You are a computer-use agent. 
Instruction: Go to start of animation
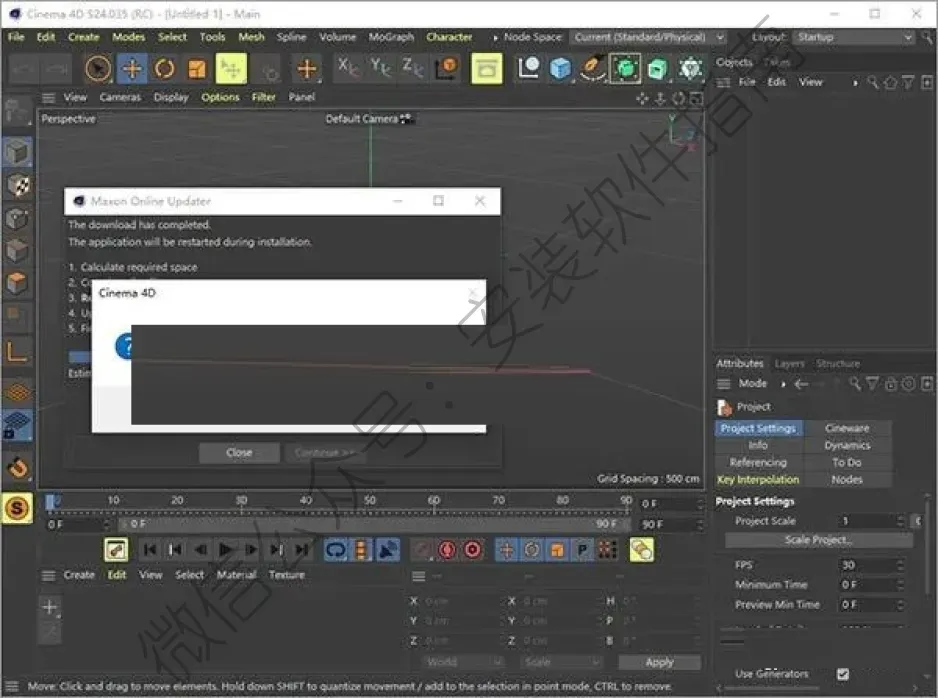[150, 550]
